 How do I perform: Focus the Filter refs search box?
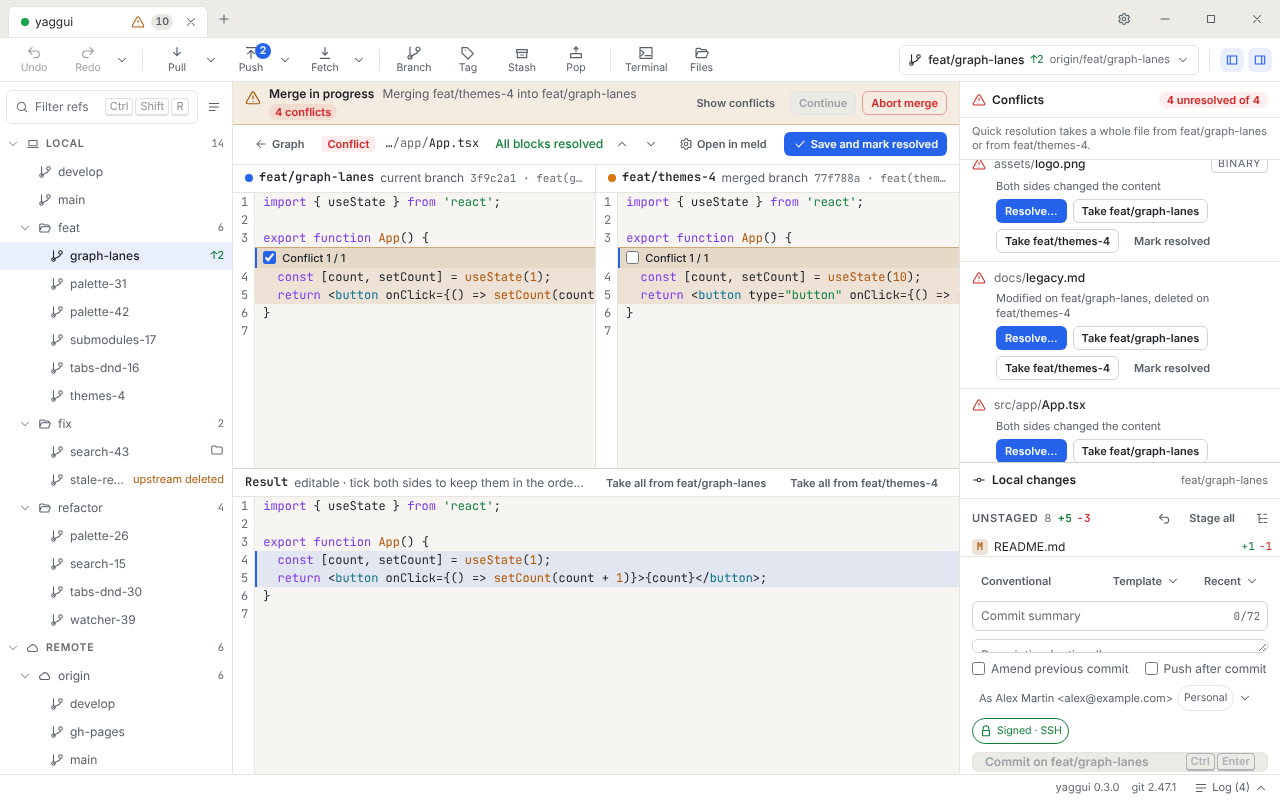pyautogui.click(x=102, y=107)
